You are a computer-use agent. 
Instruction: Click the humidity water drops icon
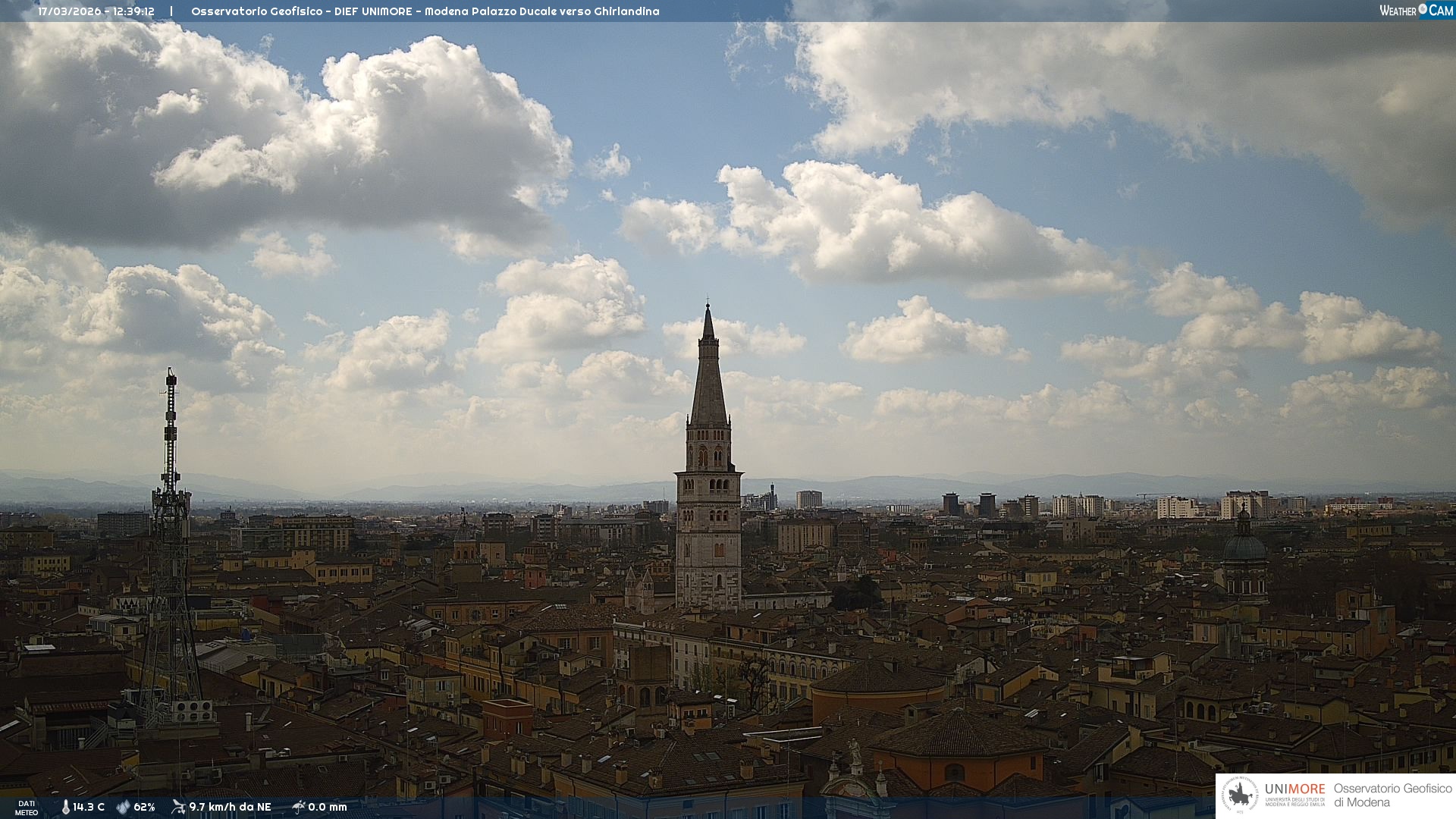tap(123, 807)
